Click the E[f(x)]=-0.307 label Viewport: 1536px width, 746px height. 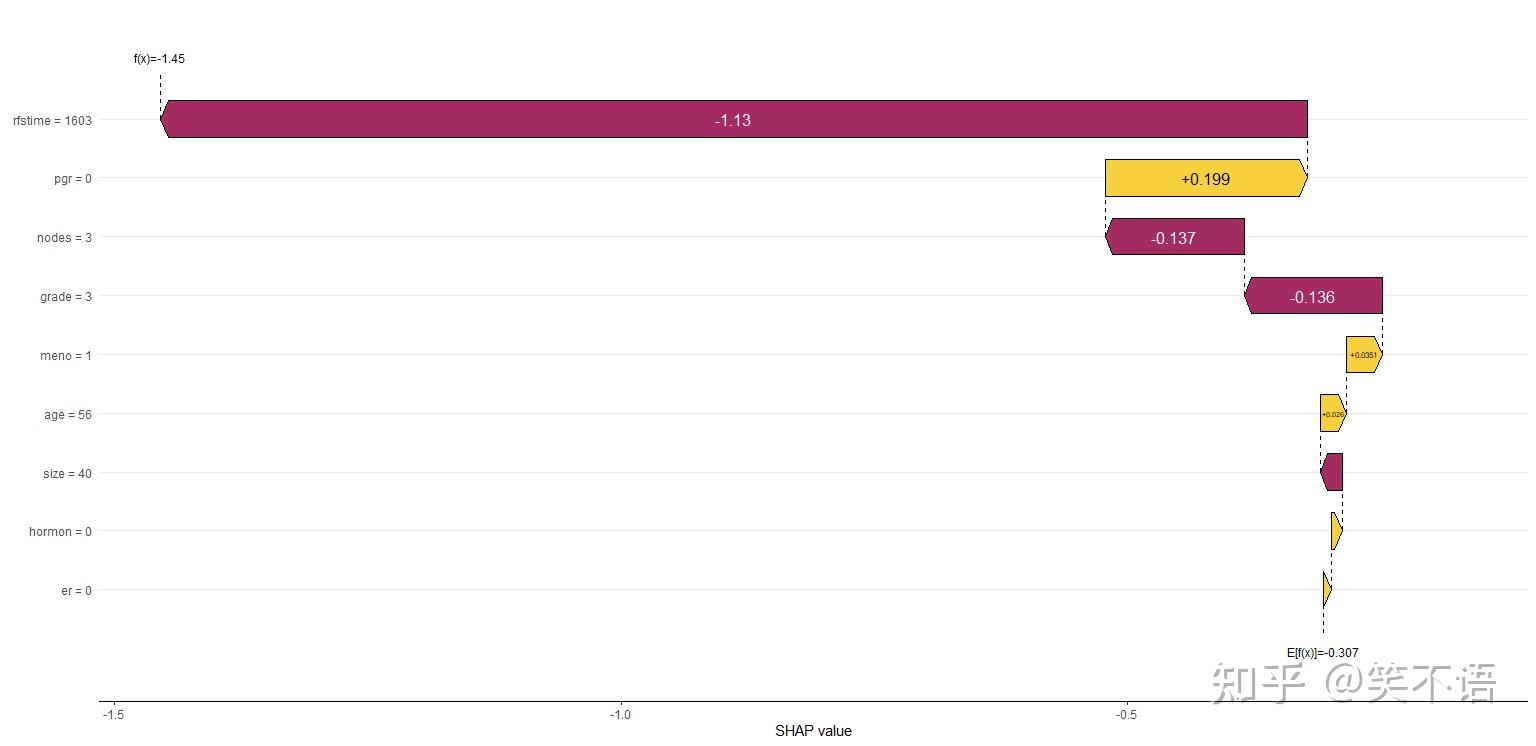(x=1322, y=653)
